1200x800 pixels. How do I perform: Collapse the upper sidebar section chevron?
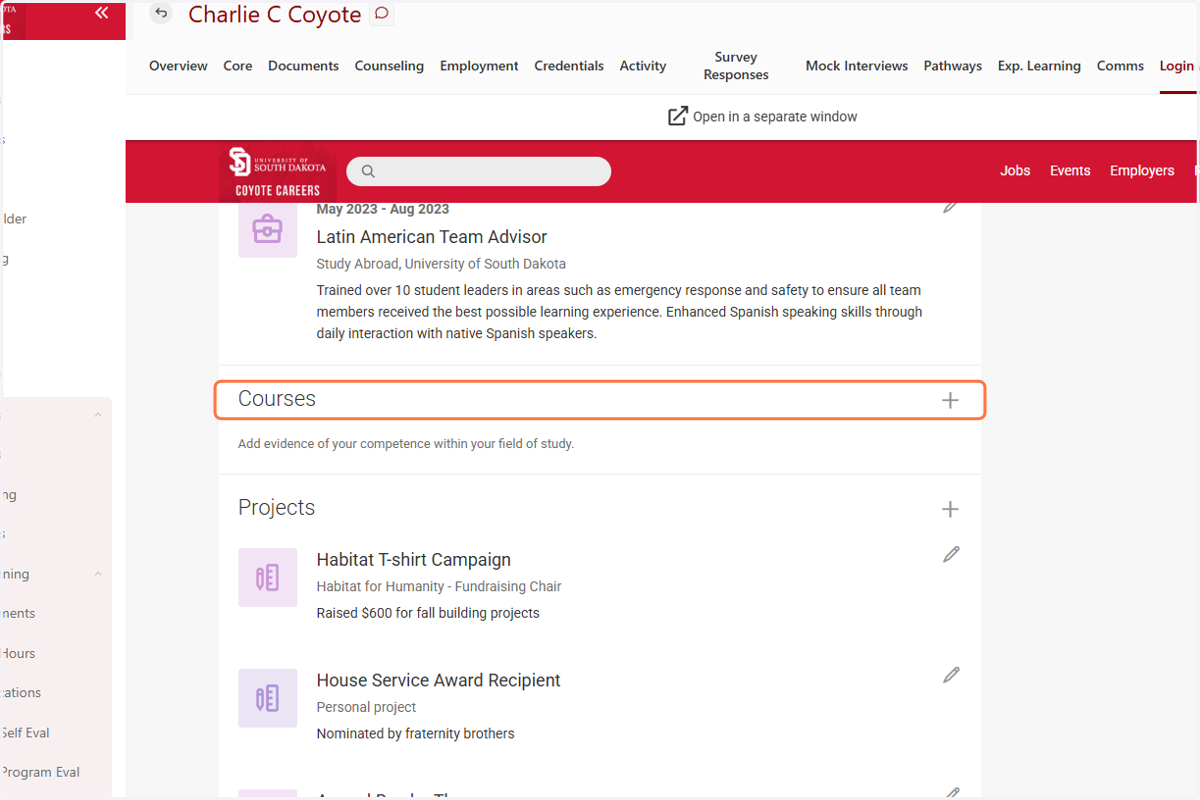[x=98, y=415]
